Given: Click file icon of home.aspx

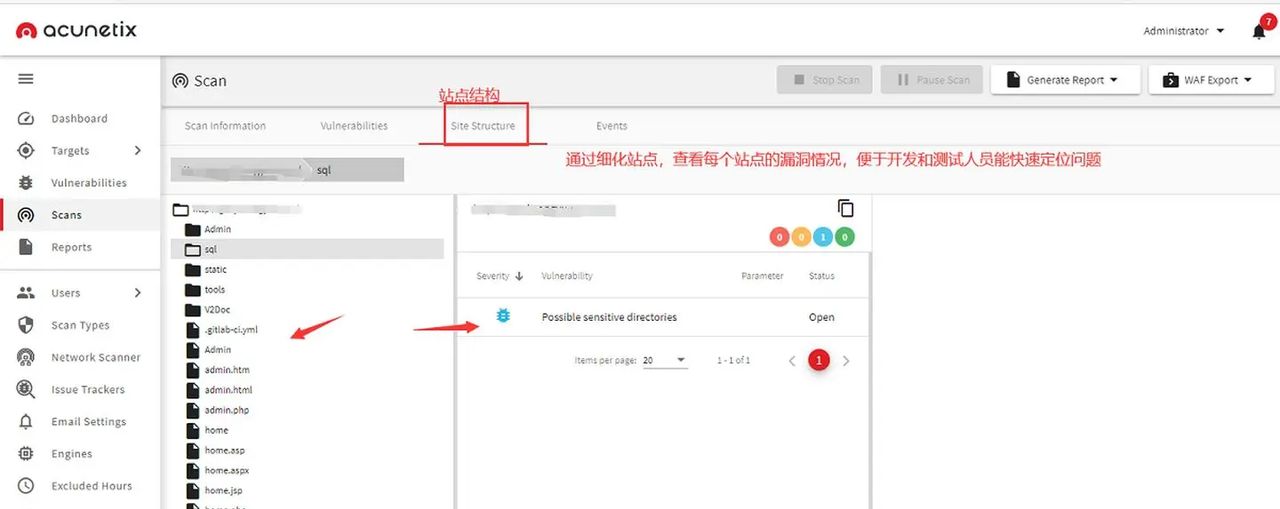Looking at the screenshot, I should click(x=193, y=470).
